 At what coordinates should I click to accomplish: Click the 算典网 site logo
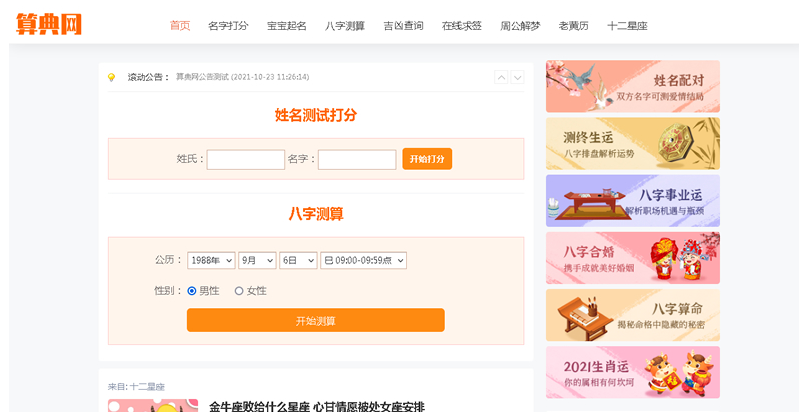[49, 24]
